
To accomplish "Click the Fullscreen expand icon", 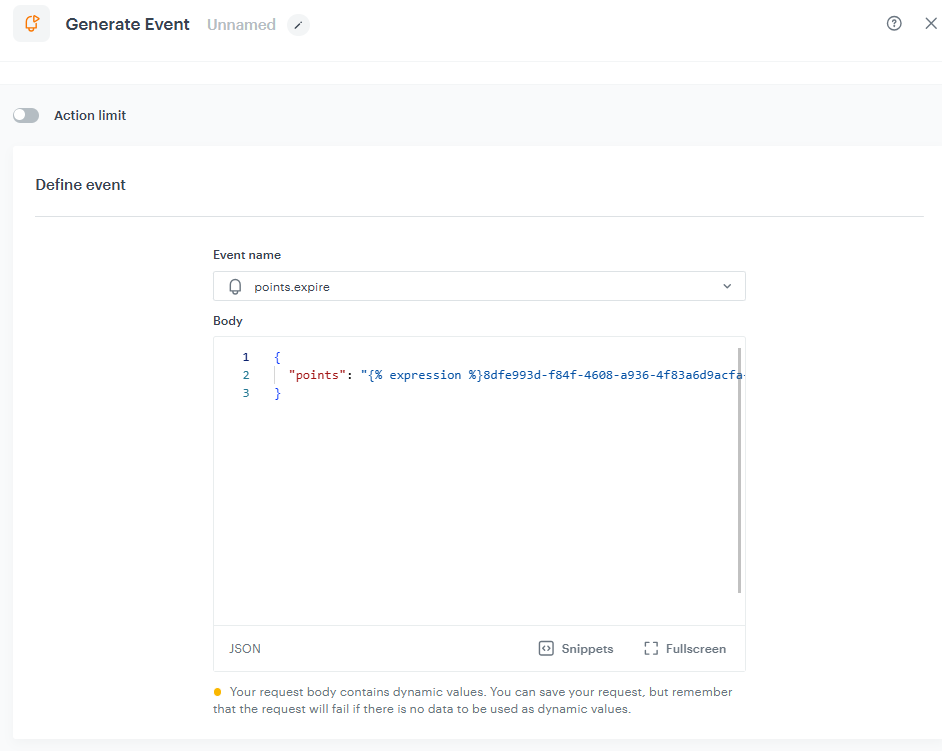I will coord(652,648).
